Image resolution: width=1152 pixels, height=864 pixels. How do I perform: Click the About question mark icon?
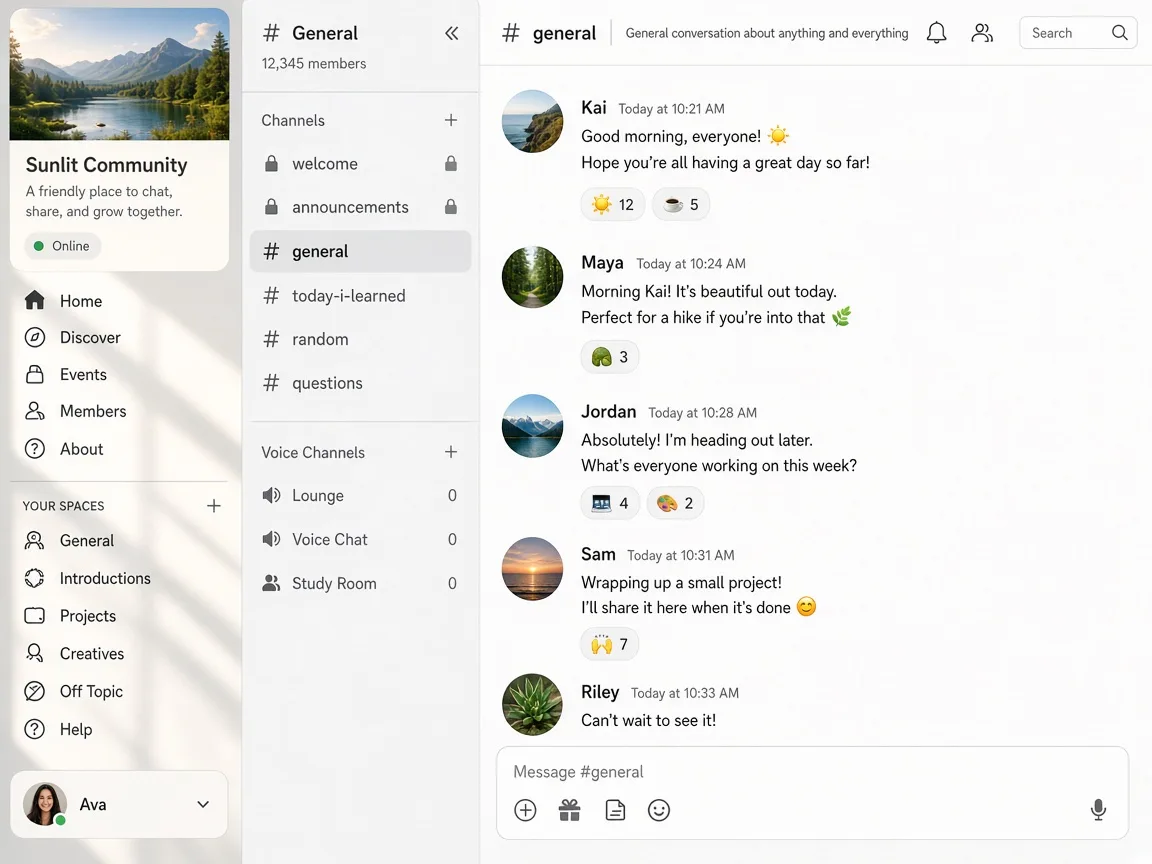point(35,449)
